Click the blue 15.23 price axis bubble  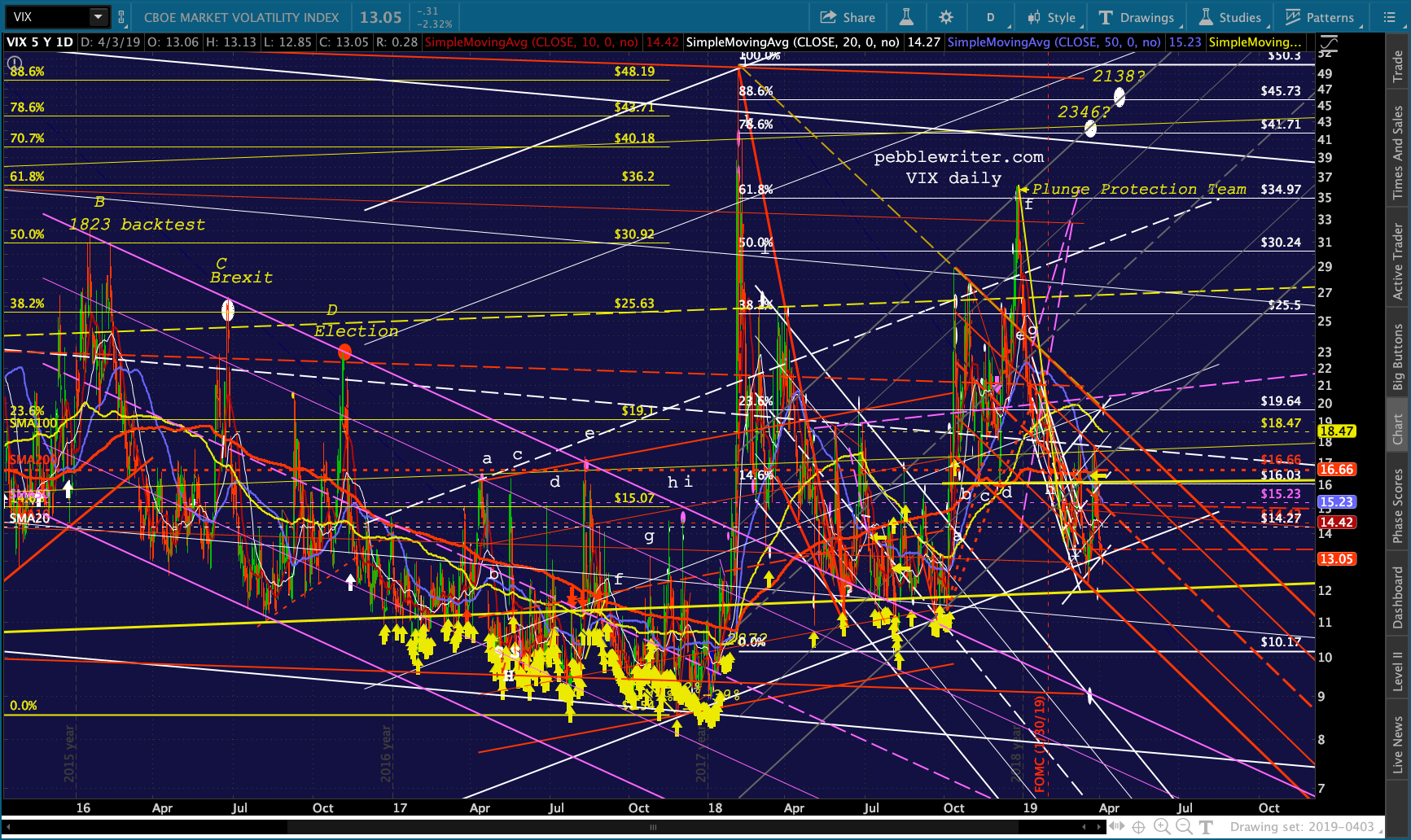pyautogui.click(x=1336, y=502)
